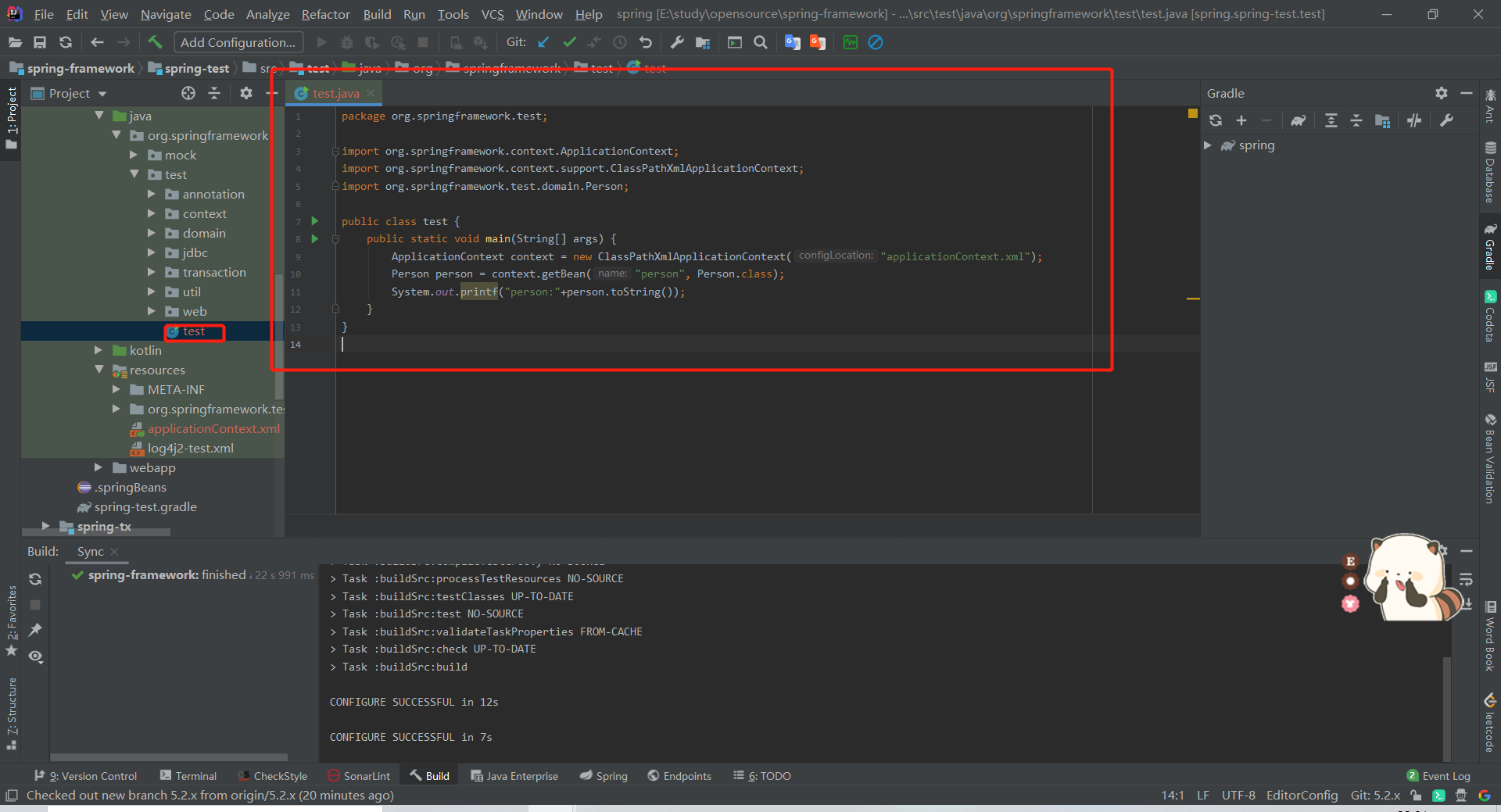Click Git commit green checkmark icon
Viewport: 1501px width, 812px height.
click(569, 42)
